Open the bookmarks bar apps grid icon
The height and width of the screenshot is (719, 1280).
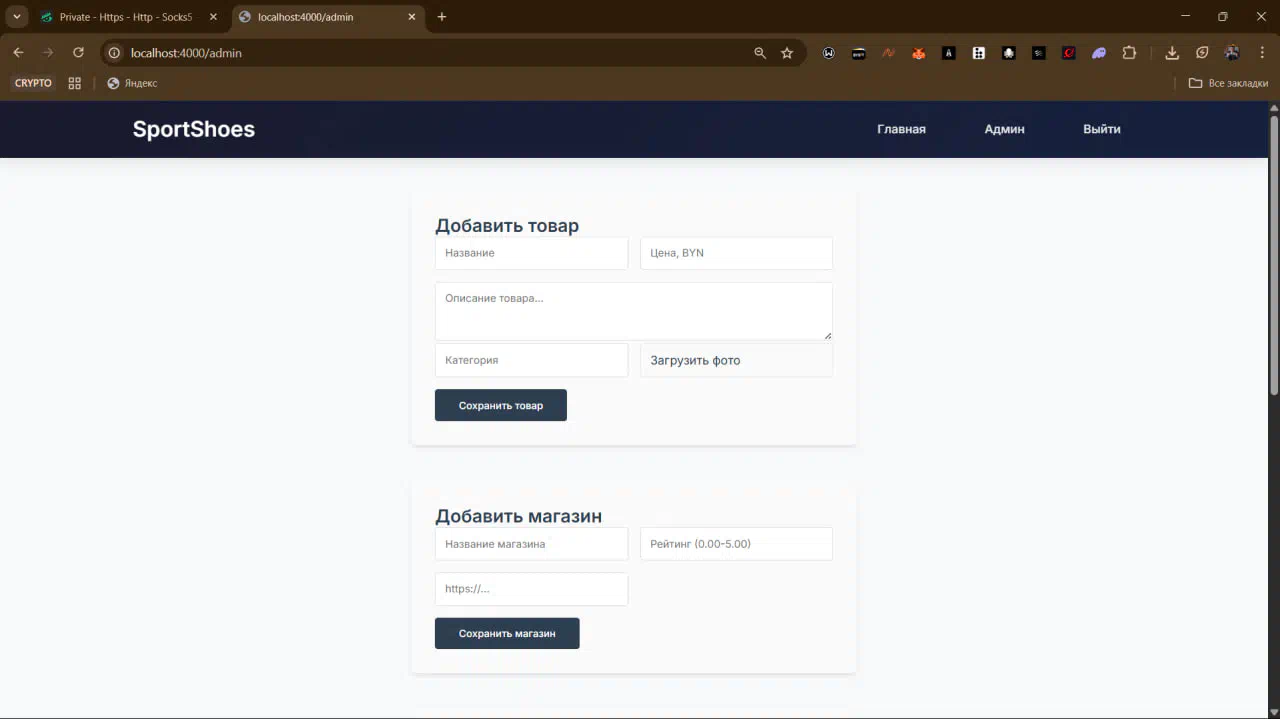coord(74,83)
